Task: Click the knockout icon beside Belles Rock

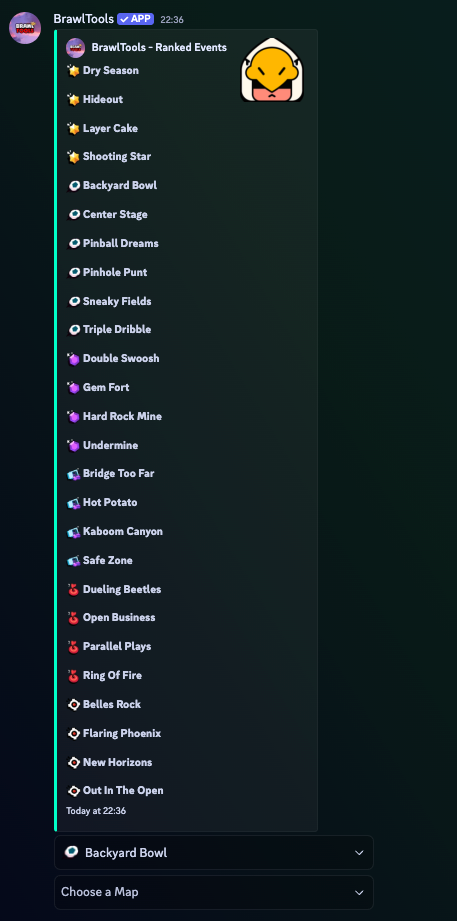Action: [73, 705]
